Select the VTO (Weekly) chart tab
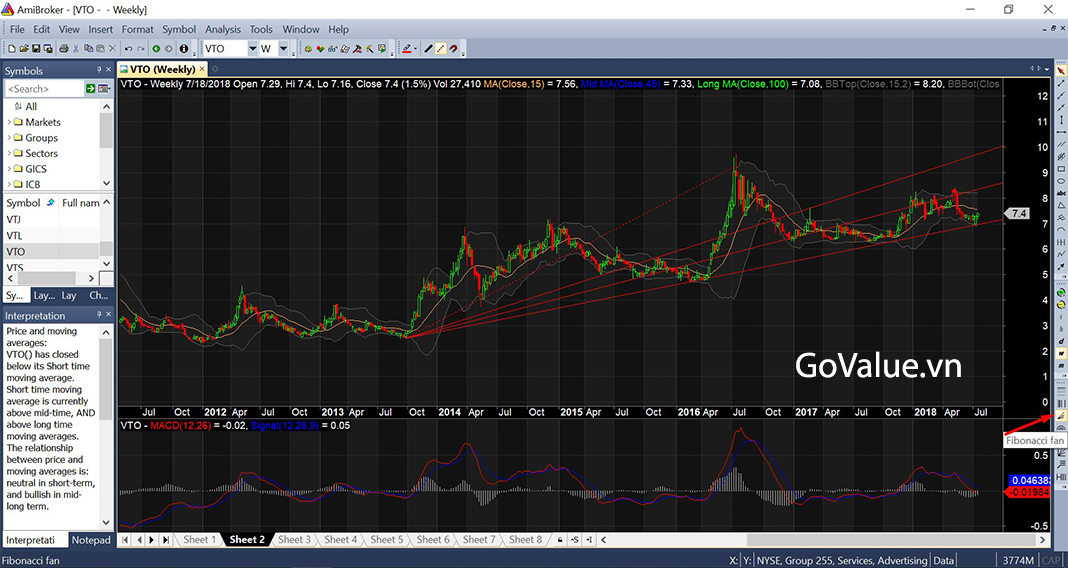This screenshot has width=1068, height=569. (x=162, y=69)
